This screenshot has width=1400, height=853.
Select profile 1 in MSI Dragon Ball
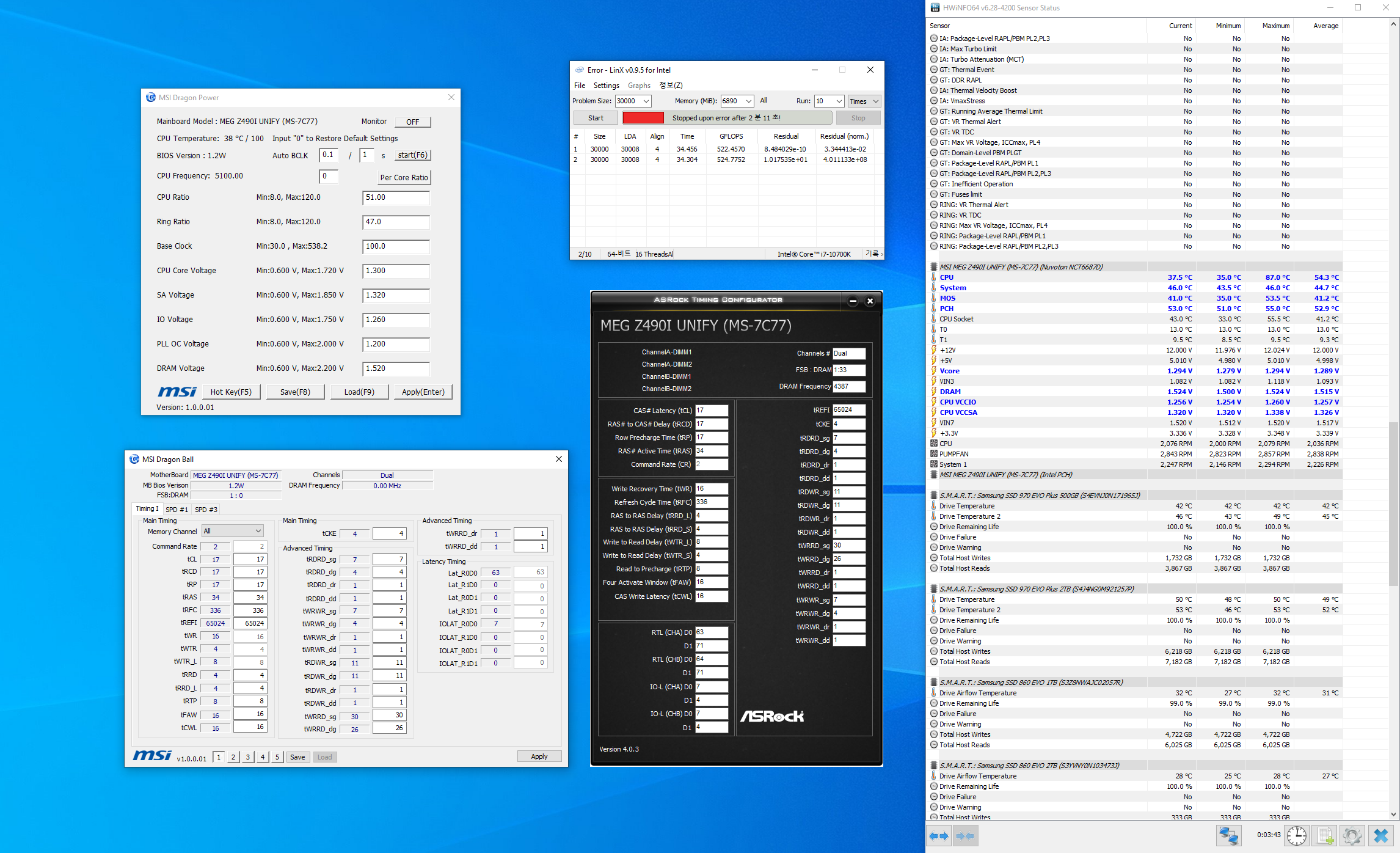point(219,757)
